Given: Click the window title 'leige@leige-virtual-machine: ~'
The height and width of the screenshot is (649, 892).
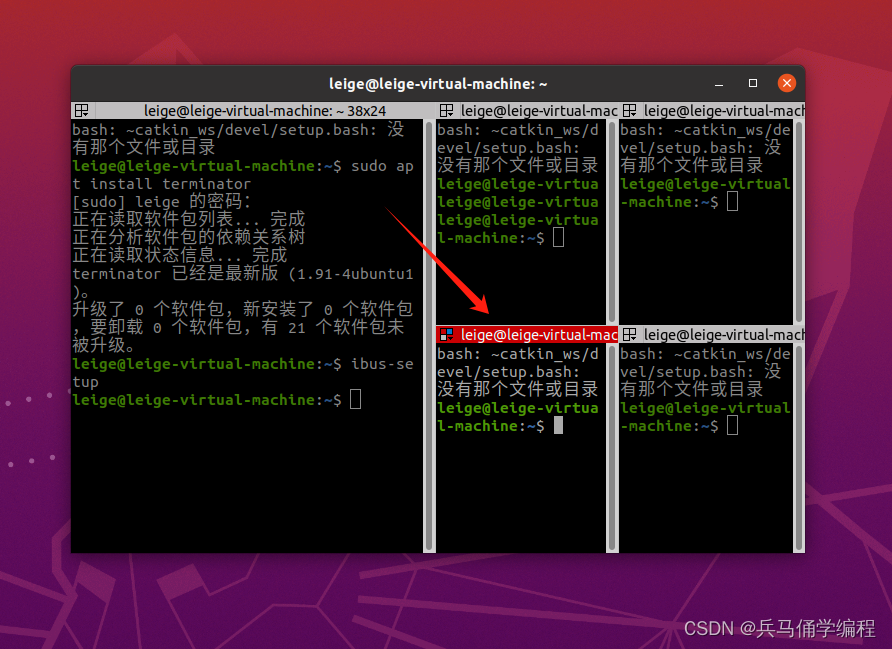Looking at the screenshot, I should pyautogui.click(x=438, y=84).
